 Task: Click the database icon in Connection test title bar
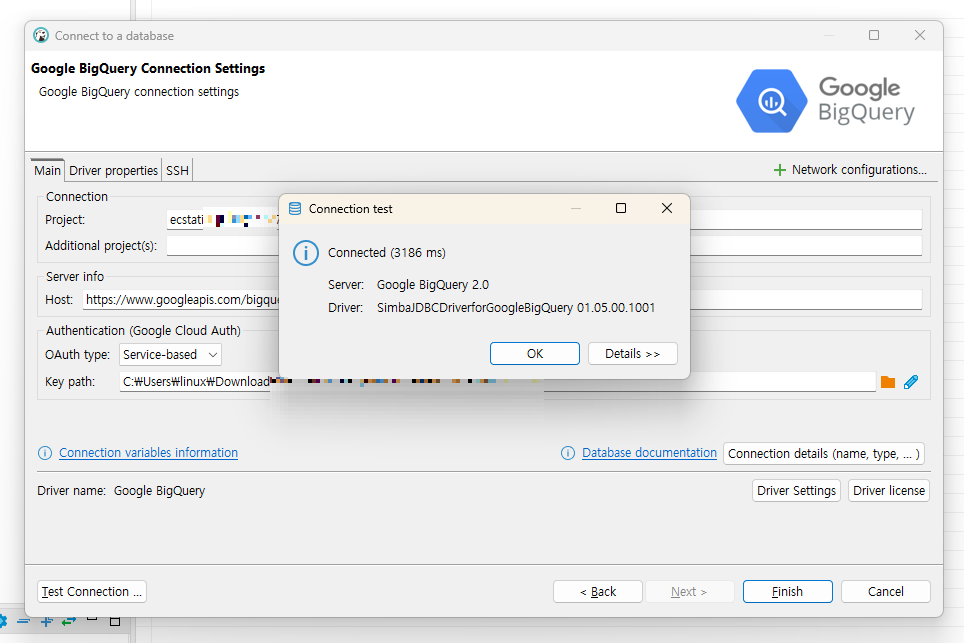coord(295,209)
